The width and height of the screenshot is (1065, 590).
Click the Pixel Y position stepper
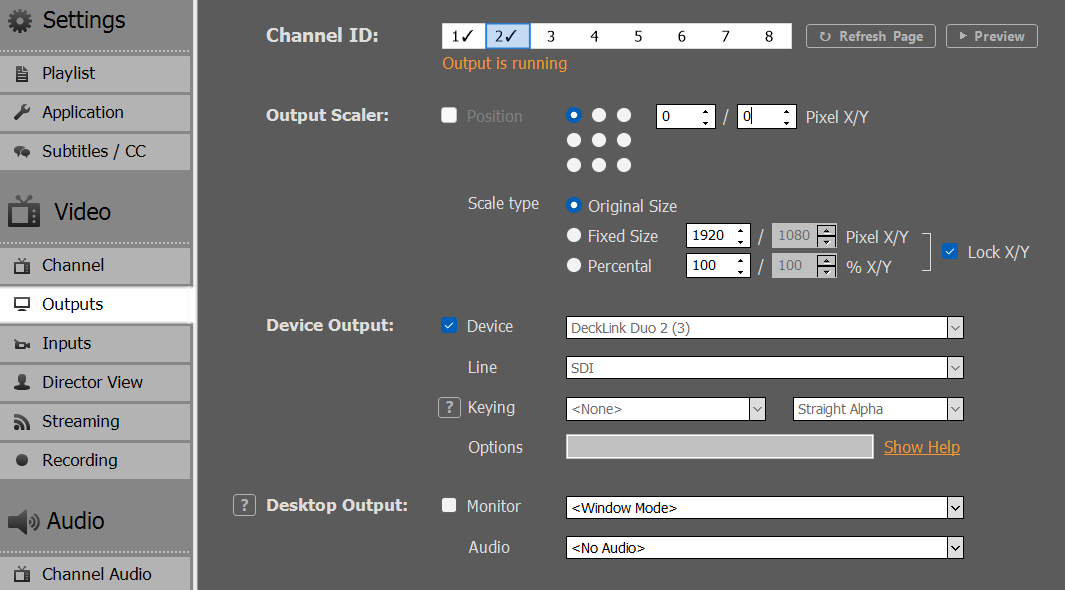tap(787, 117)
